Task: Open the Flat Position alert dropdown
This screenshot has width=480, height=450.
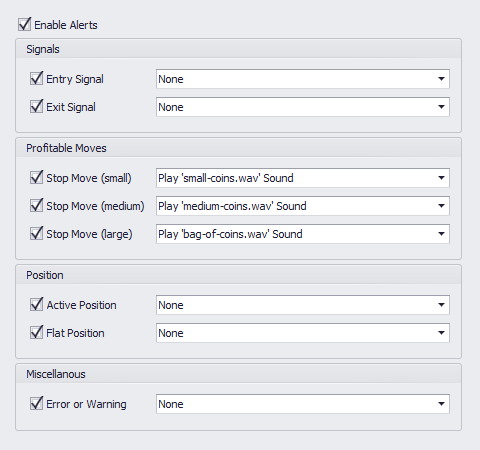Action: tap(303, 333)
